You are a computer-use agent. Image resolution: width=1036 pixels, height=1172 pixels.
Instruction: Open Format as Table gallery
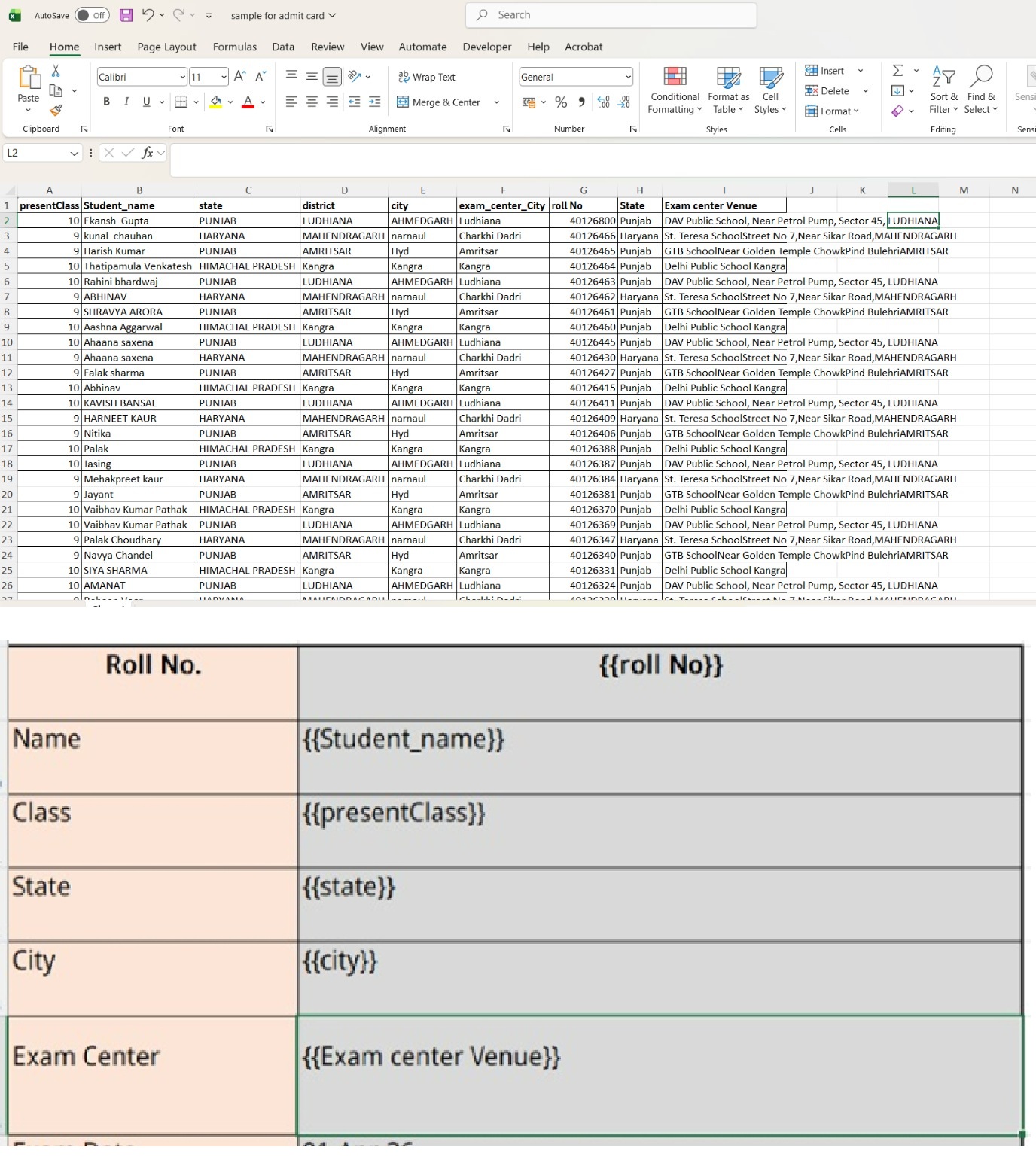pyautogui.click(x=728, y=90)
